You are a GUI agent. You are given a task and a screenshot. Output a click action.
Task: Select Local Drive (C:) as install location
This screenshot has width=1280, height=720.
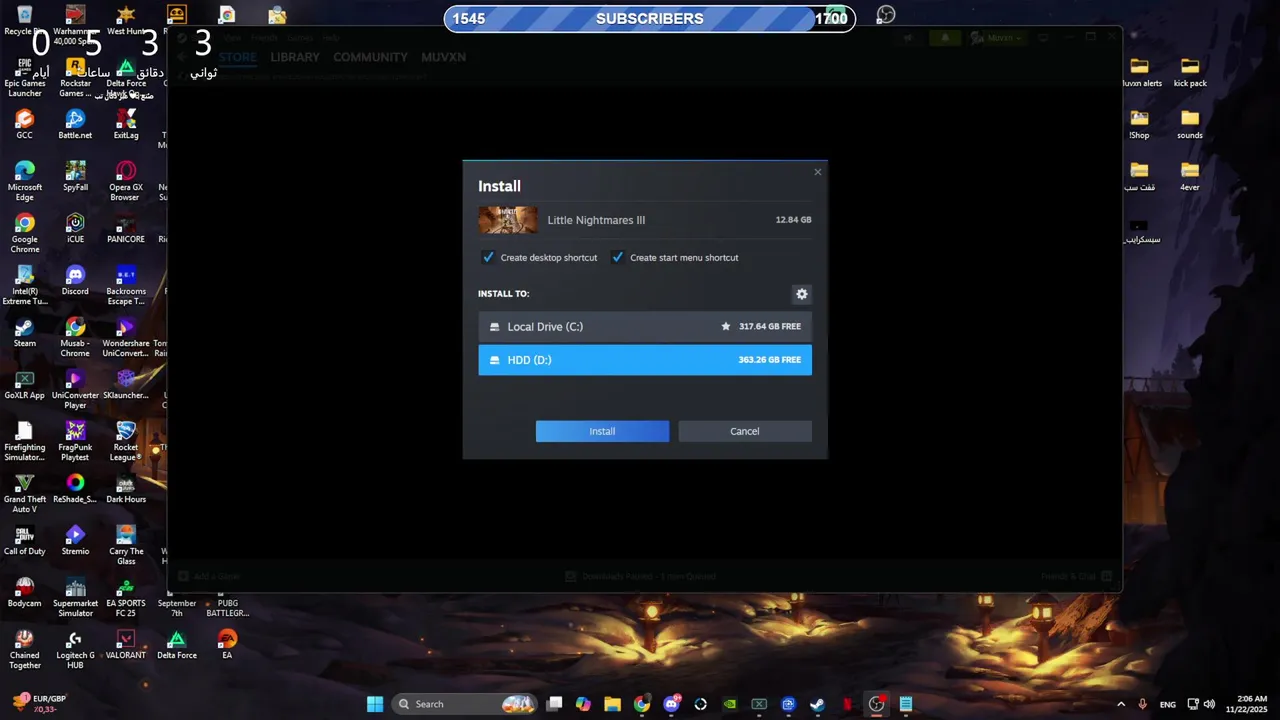(x=645, y=327)
